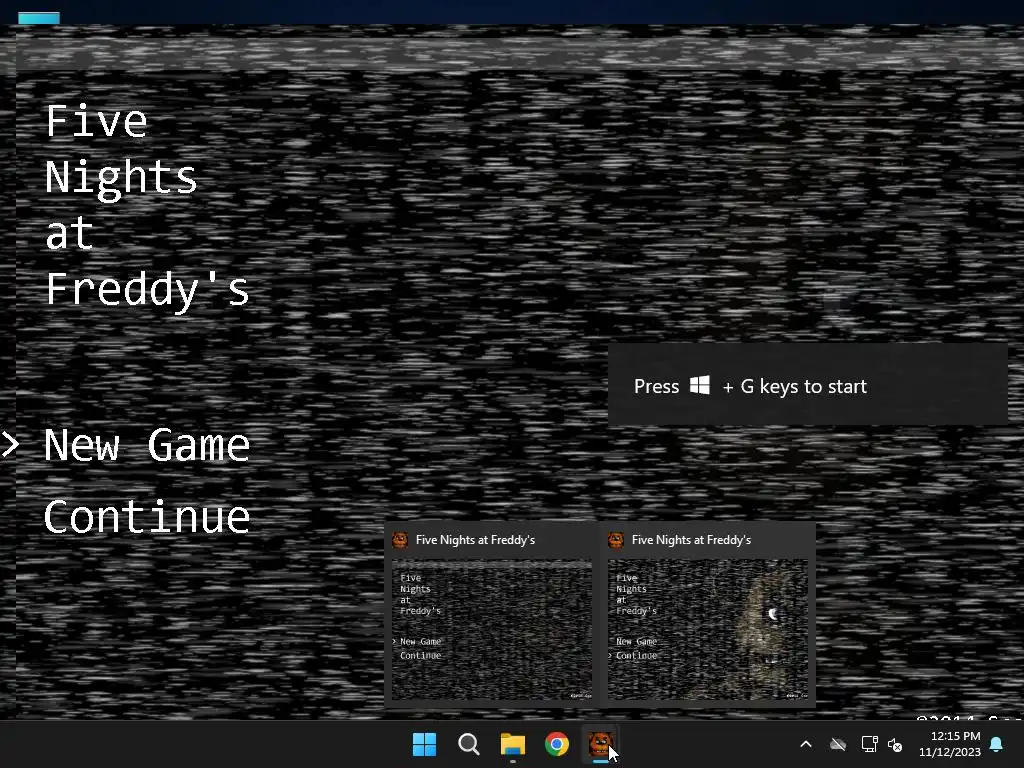1024x768 pixels.
Task: Switch to the right preview showing Freddy's face
Action: [708, 615]
